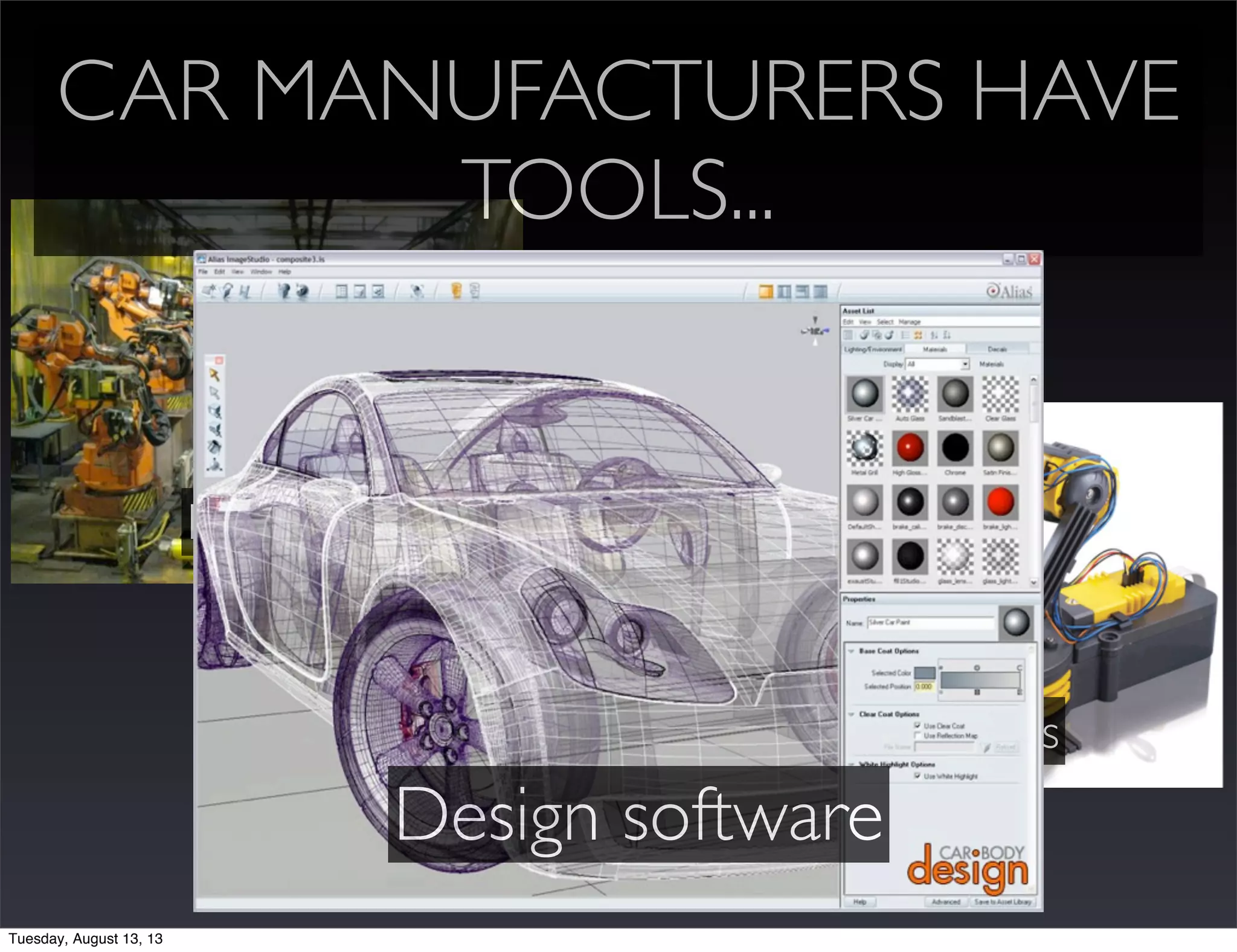Select the brake_light red material thumbnail
This screenshot has width=1237, height=952.
pyautogui.click(x=1000, y=502)
